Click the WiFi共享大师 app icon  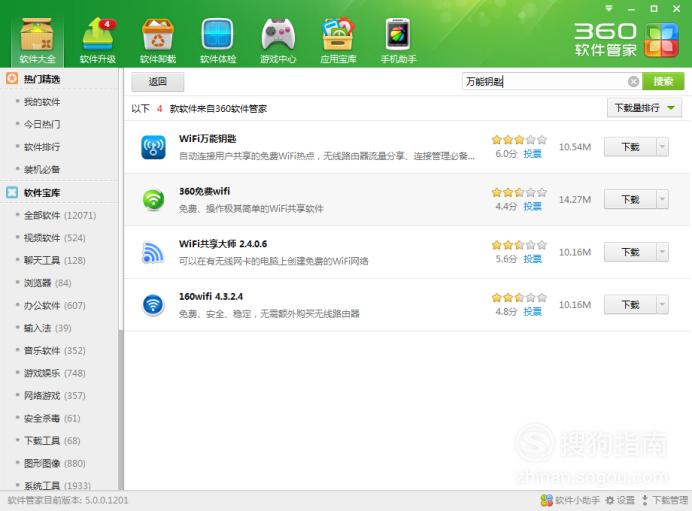click(x=153, y=252)
